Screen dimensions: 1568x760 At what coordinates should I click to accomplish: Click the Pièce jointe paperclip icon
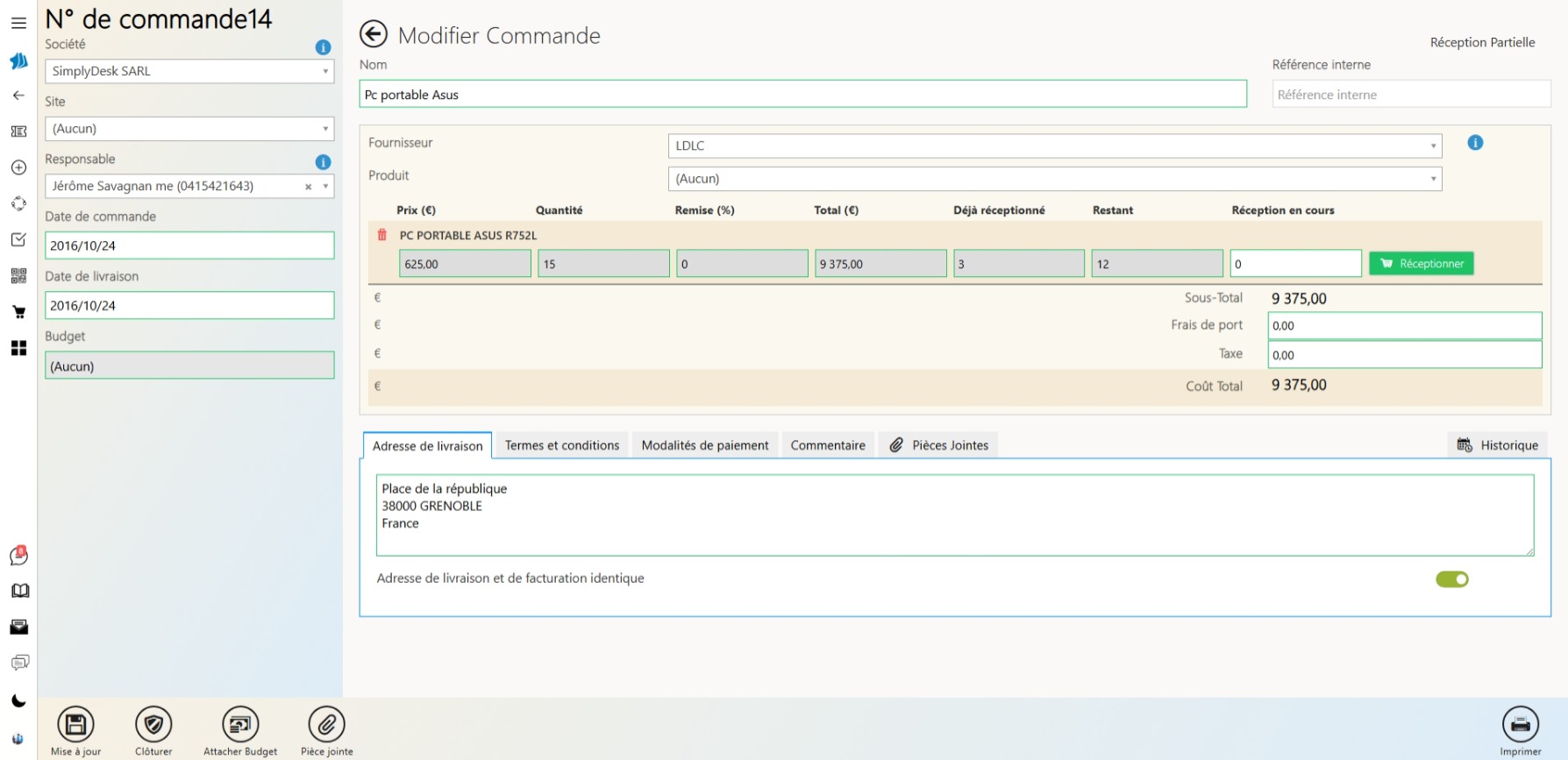[x=326, y=725]
